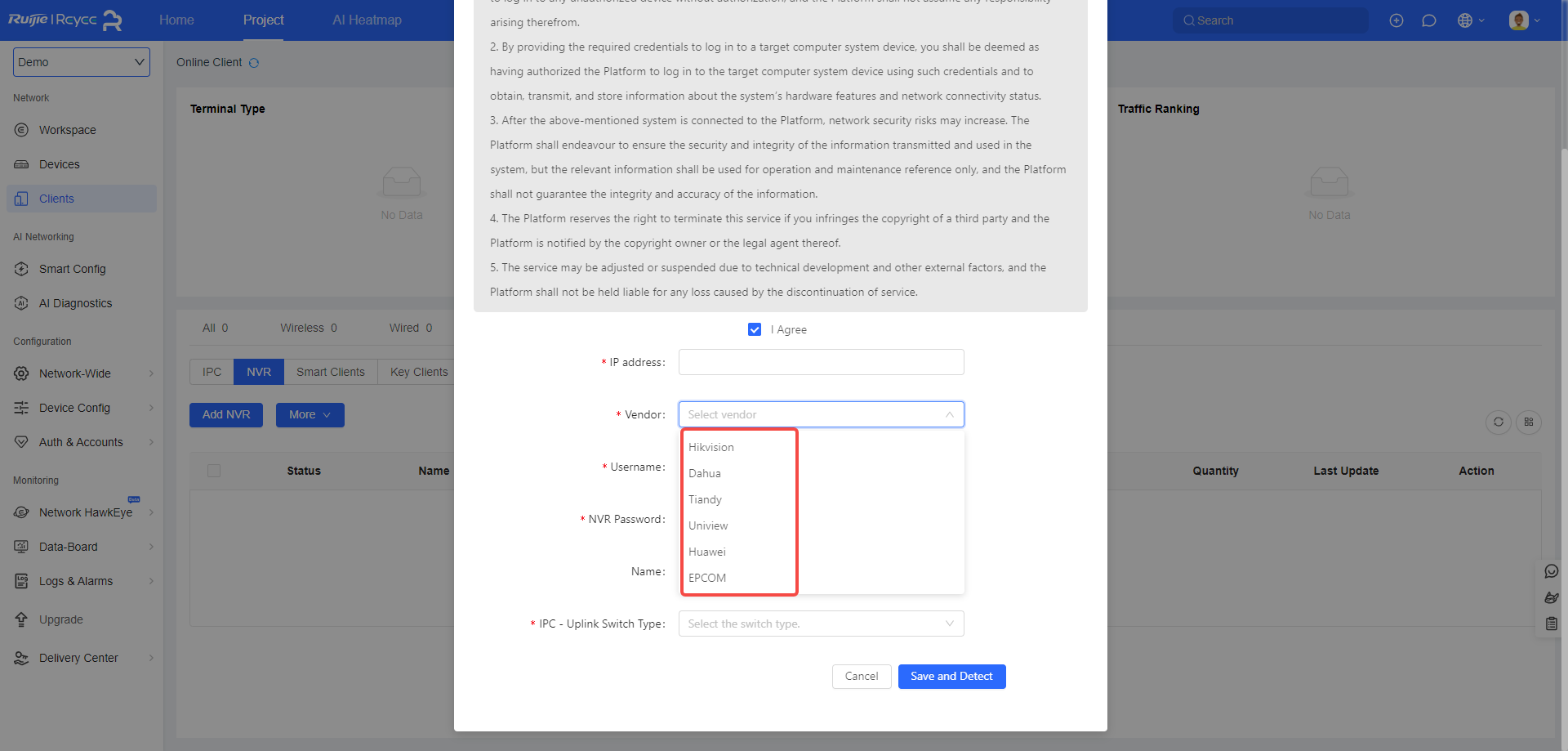Image resolution: width=1568 pixels, height=751 pixels.
Task: Open the floating clipboard task icon
Action: [x=1552, y=624]
